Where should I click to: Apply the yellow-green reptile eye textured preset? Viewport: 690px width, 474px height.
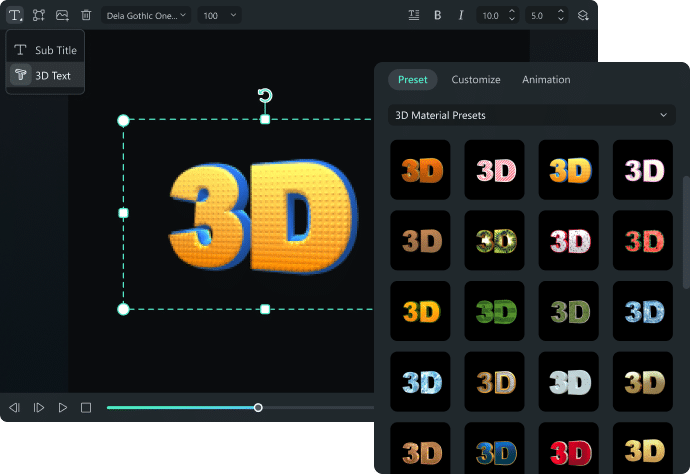coord(494,240)
